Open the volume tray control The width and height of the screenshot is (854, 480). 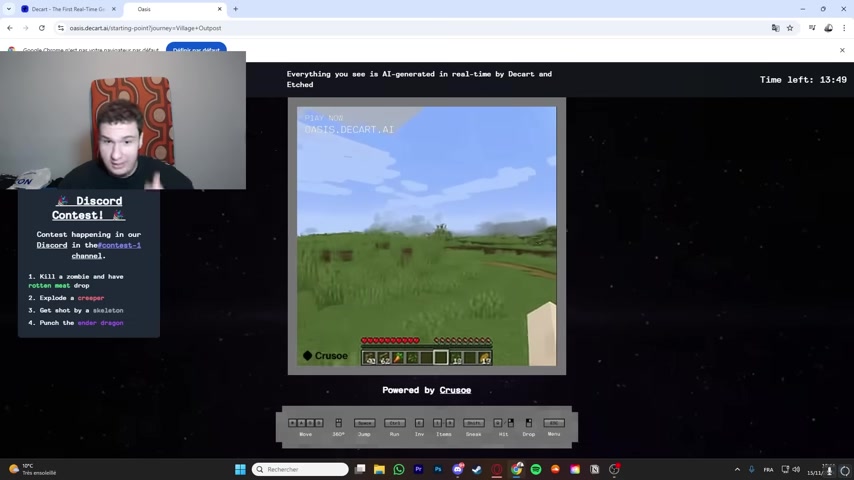[796, 469]
